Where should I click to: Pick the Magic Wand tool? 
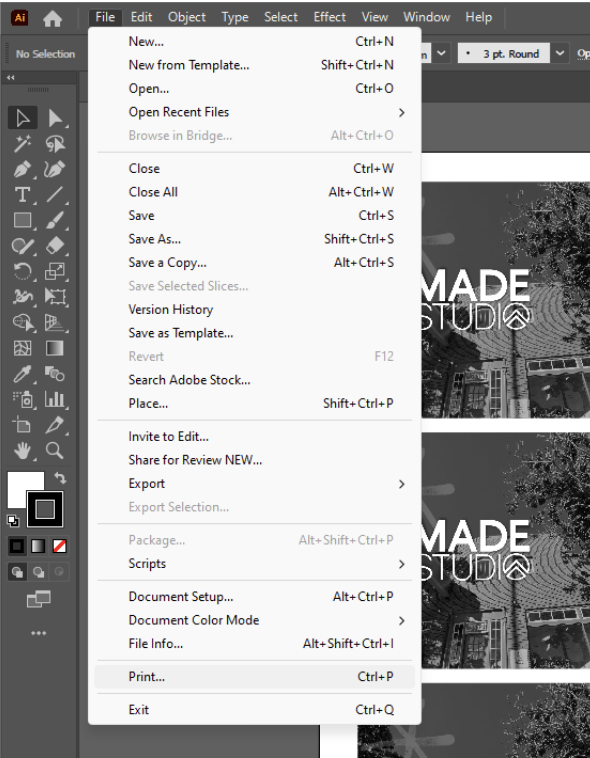[x=23, y=144]
